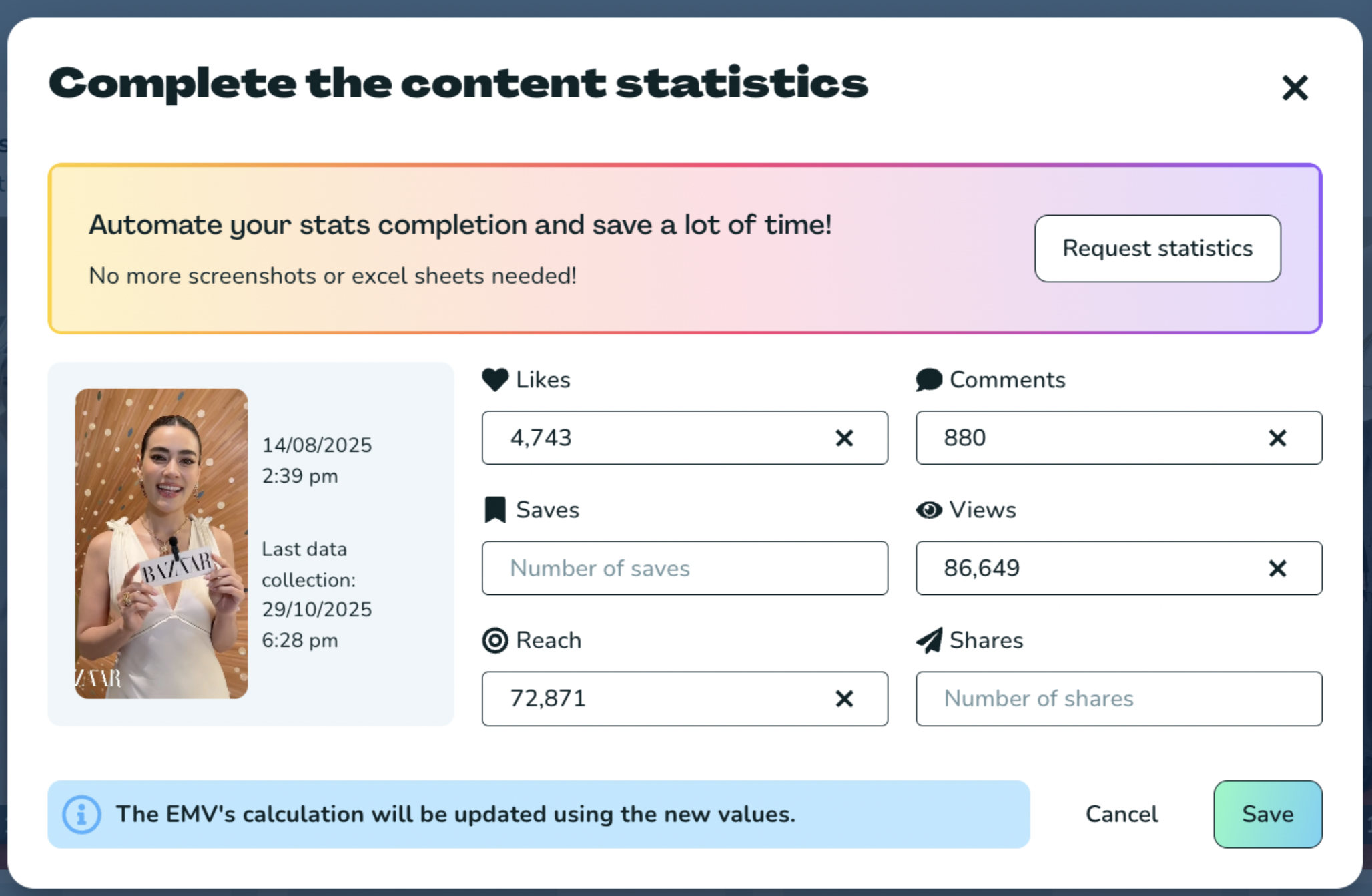Click the info icon in EMV notice
The image size is (1372, 896).
tap(81, 815)
